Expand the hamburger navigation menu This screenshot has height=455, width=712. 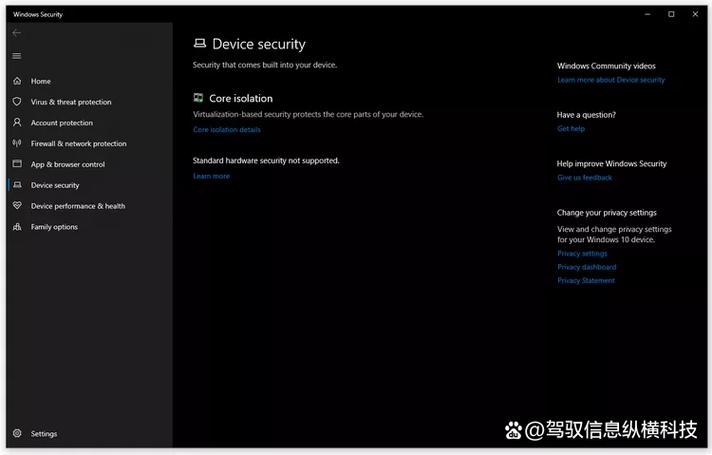tap(17, 55)
